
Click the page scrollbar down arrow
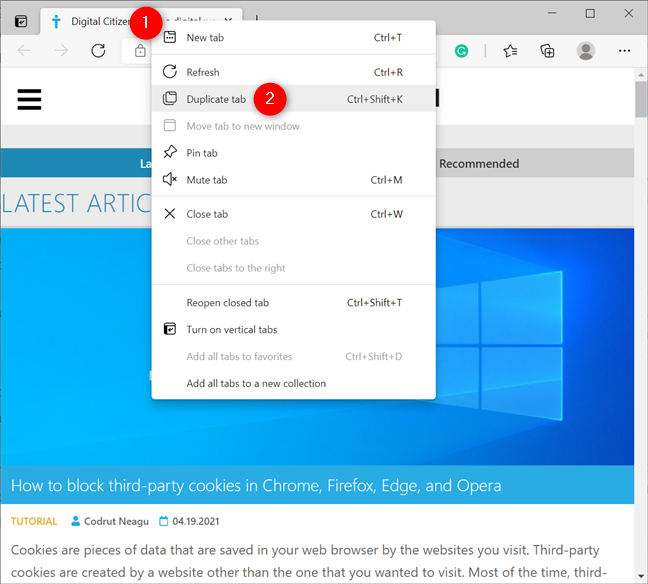coord(641,576)
